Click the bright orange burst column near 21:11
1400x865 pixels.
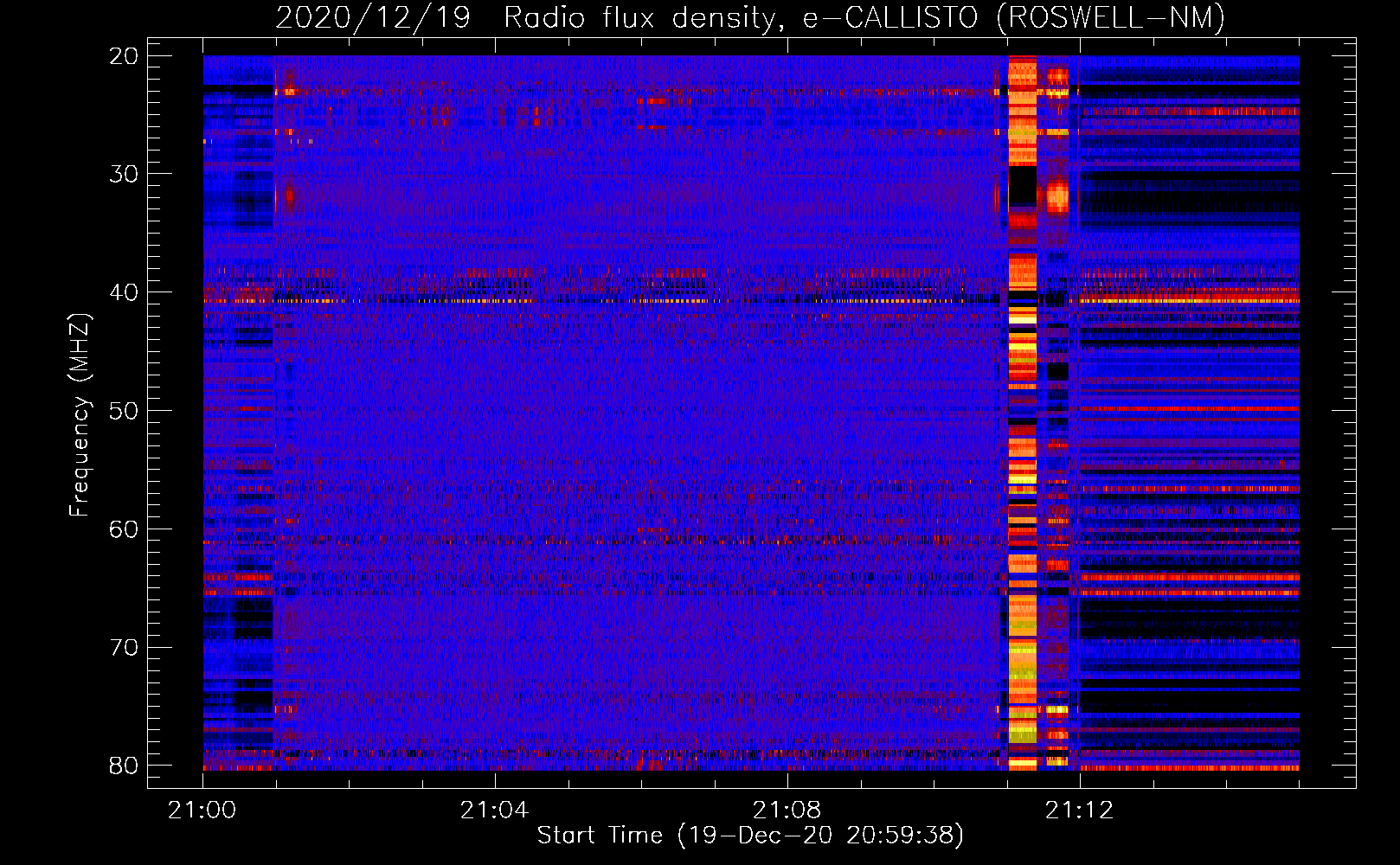tap(1022, 413)
